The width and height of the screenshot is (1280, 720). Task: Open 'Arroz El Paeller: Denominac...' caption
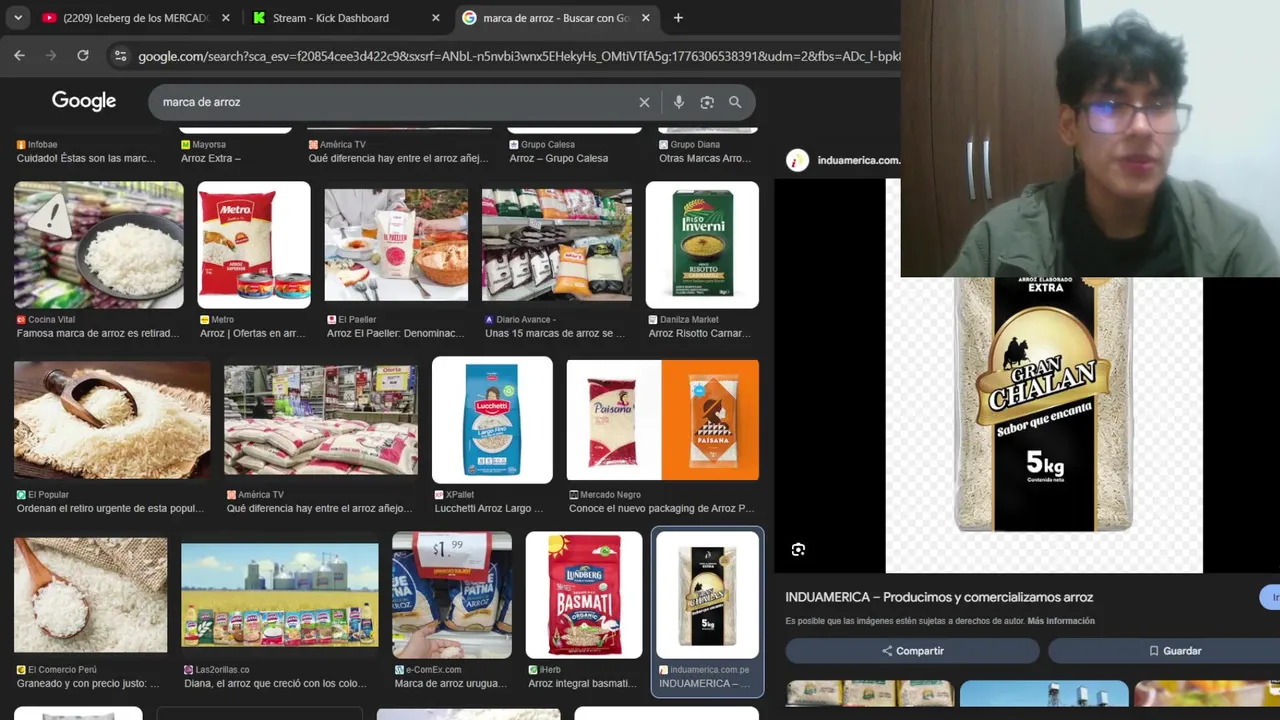pos(396,333)
